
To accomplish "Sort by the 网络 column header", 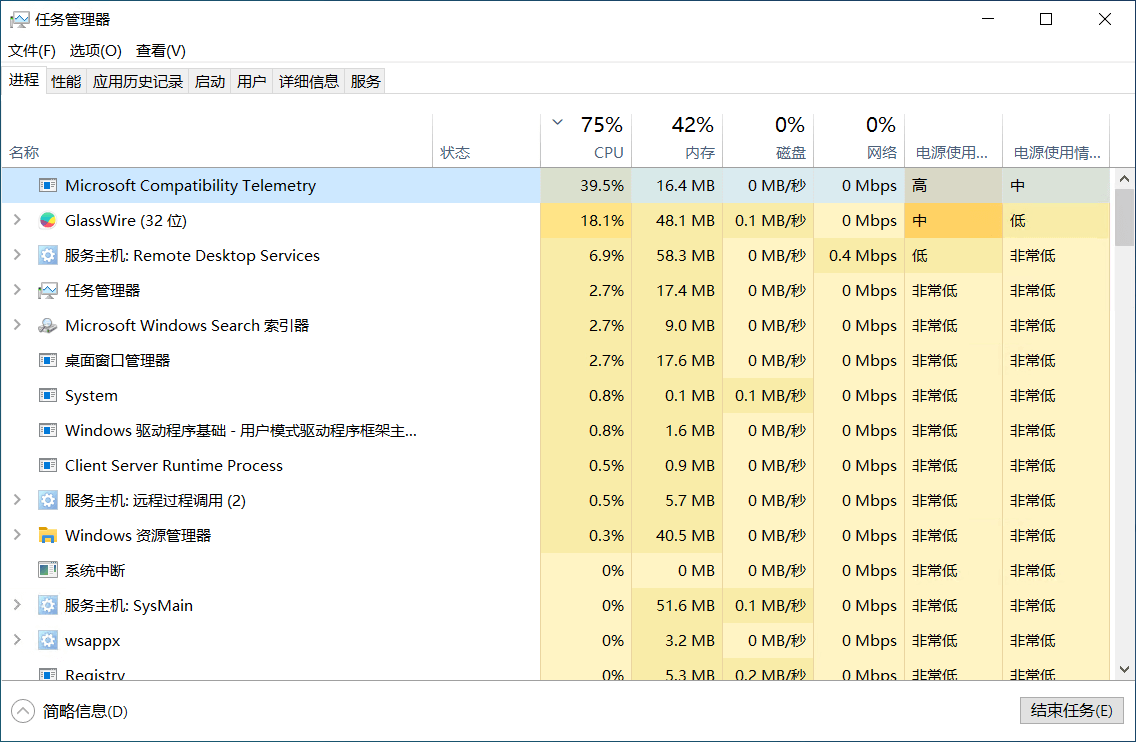I will 859,141.
